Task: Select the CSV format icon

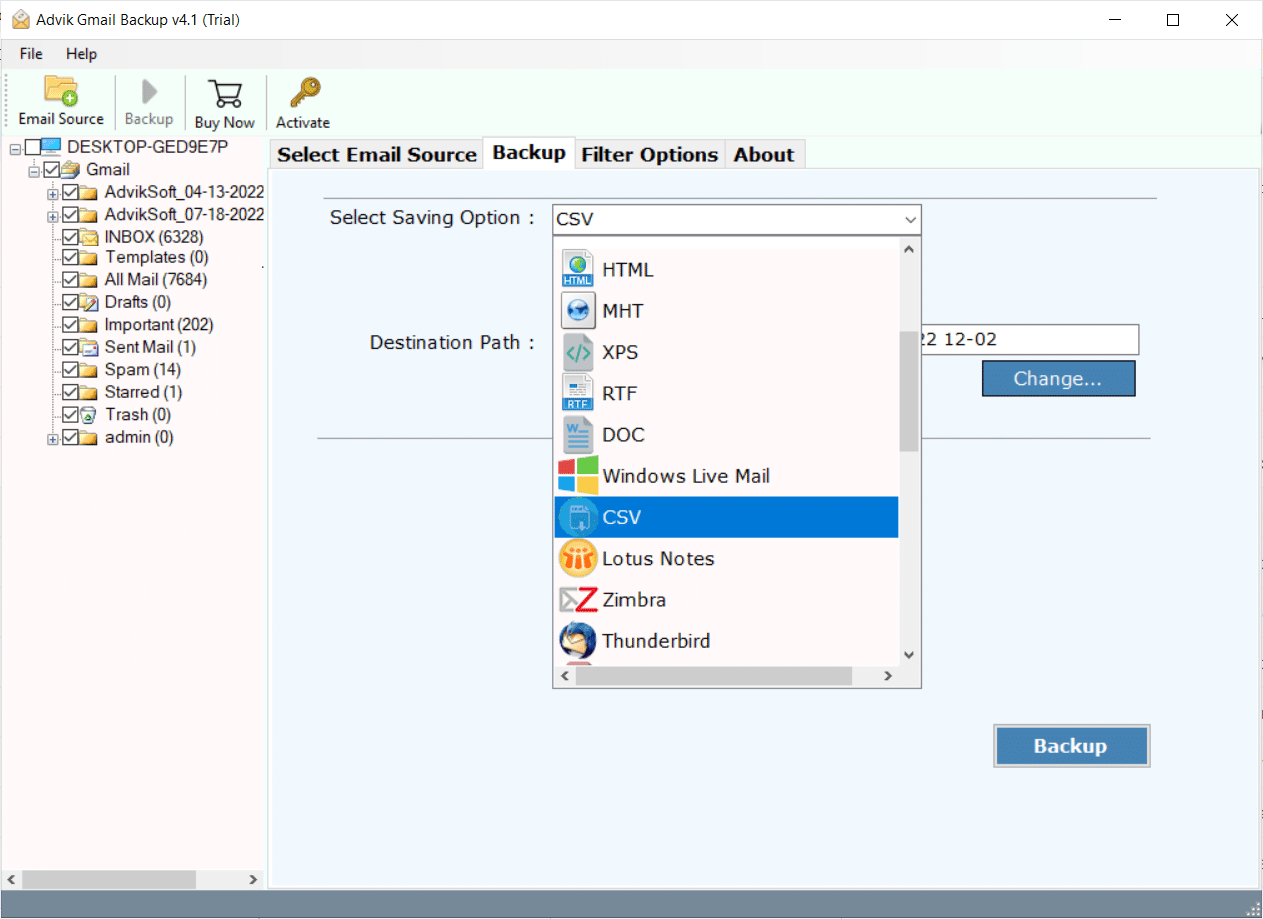Action: (x=578, y=517)
